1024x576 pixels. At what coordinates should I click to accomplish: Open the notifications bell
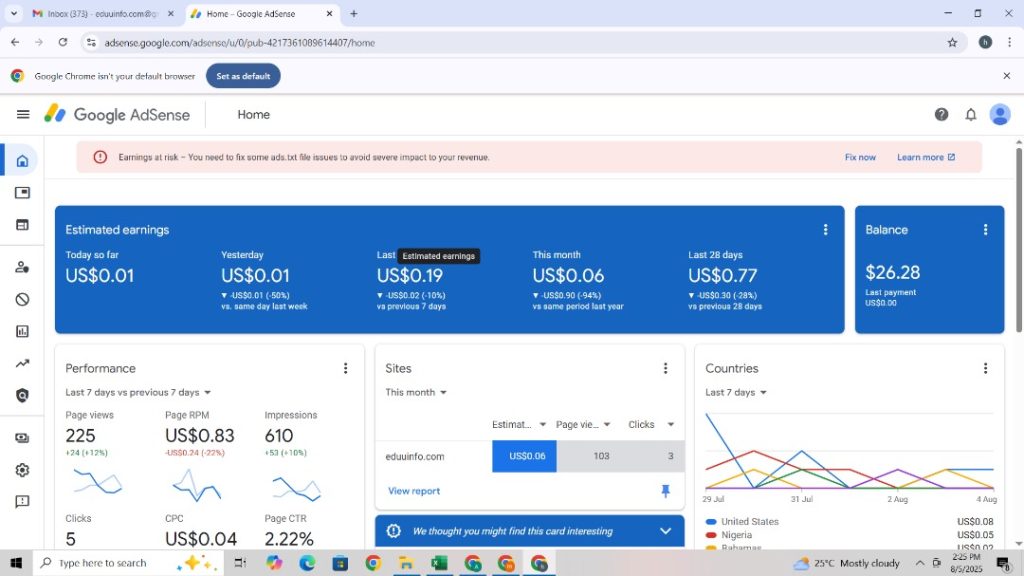point(970,114)
